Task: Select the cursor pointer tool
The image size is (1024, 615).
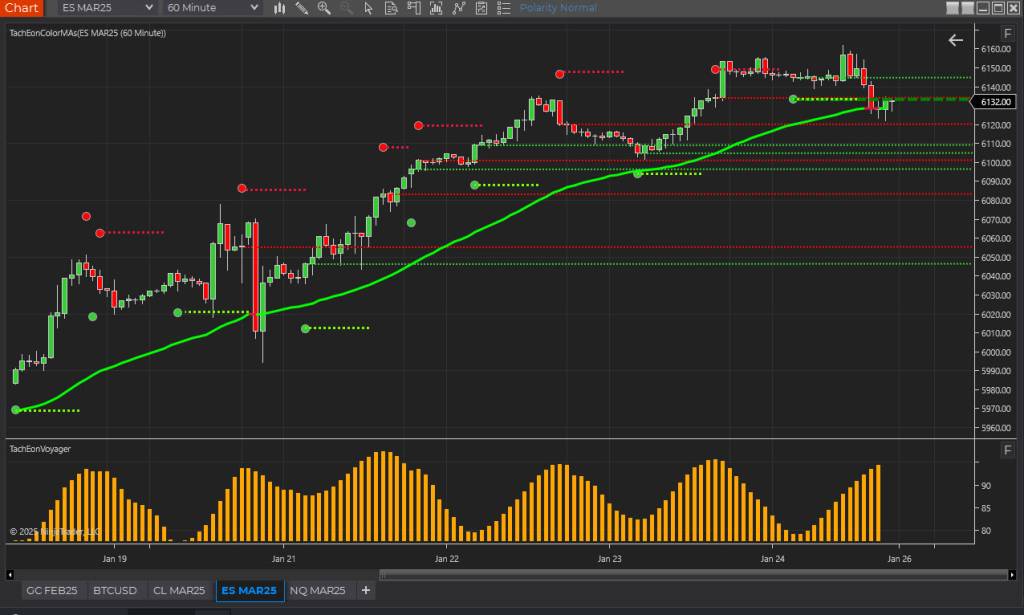Action: pyautogui.click(x=369, y=8)
